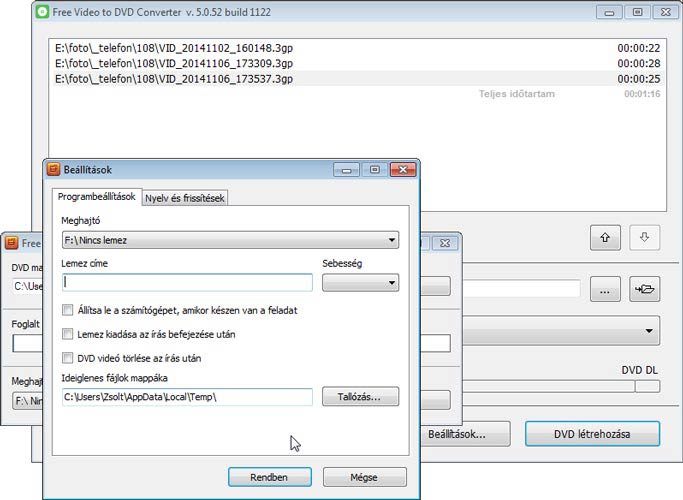Click the Lemez címe text field
This screenshot has width=683, height=500.
(187, 283)
